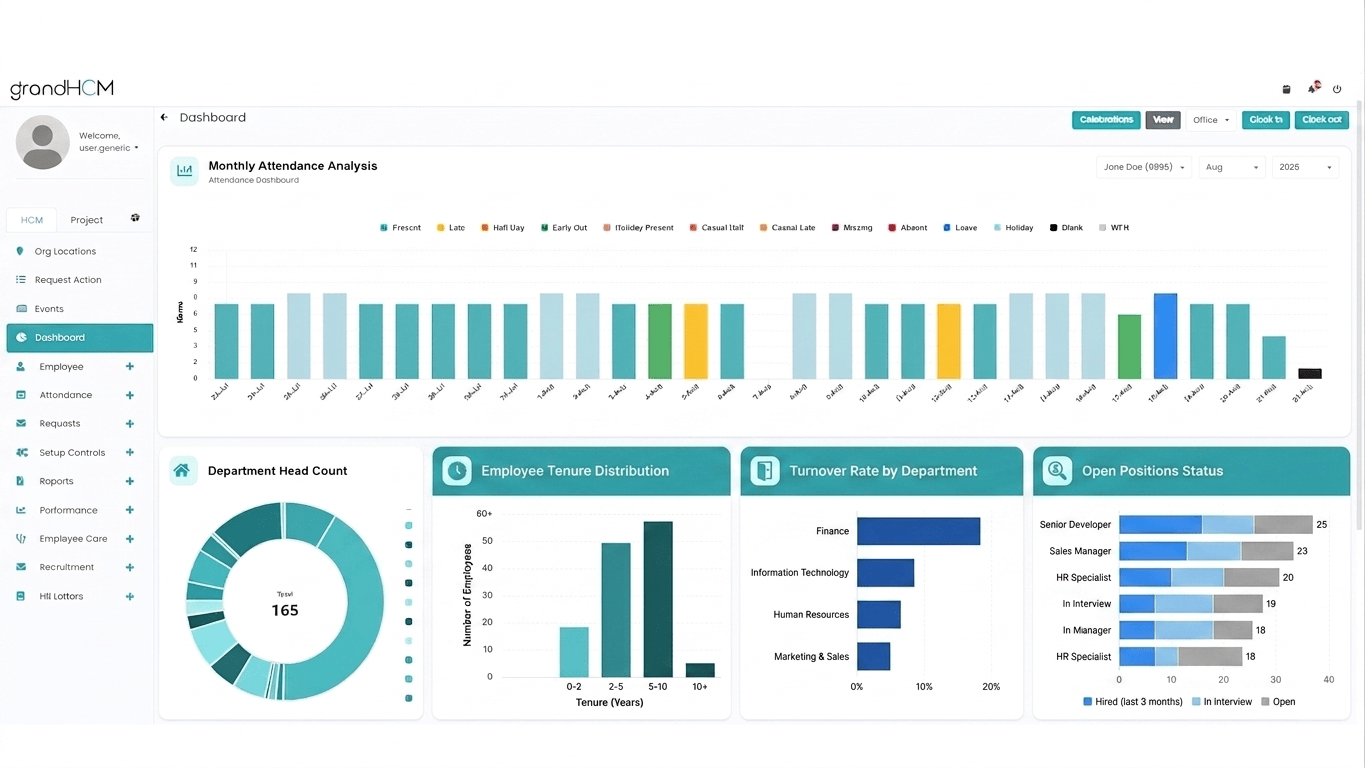The image size is (1365, 768).
Task: Toggle the Holiday Present legend series
Action: point(638,228)
